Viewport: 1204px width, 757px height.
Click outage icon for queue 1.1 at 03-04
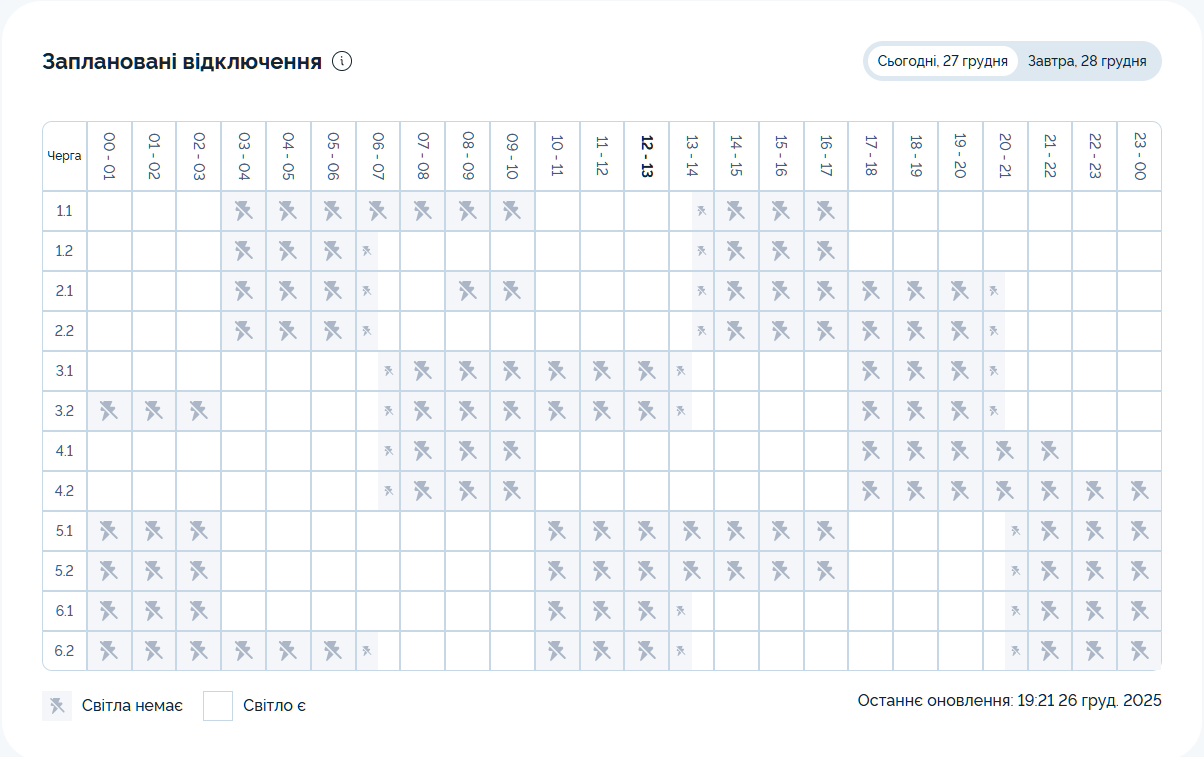(x=243, y=211)
